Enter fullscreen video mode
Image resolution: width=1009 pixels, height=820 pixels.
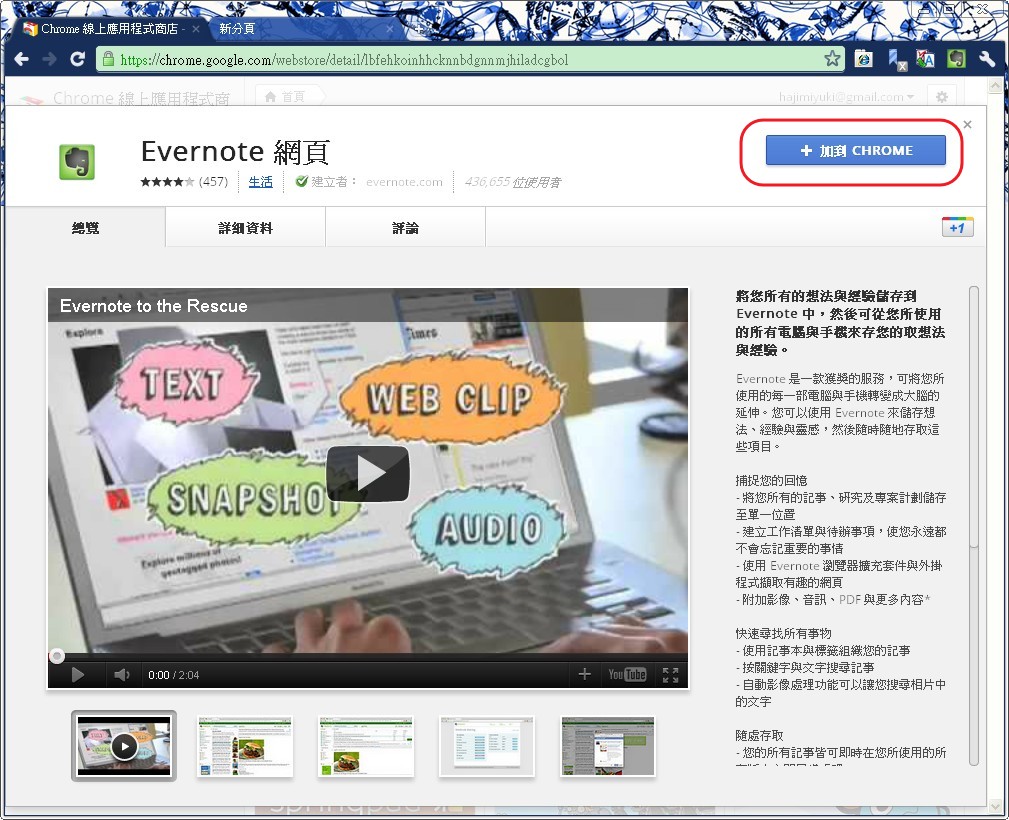671,675
